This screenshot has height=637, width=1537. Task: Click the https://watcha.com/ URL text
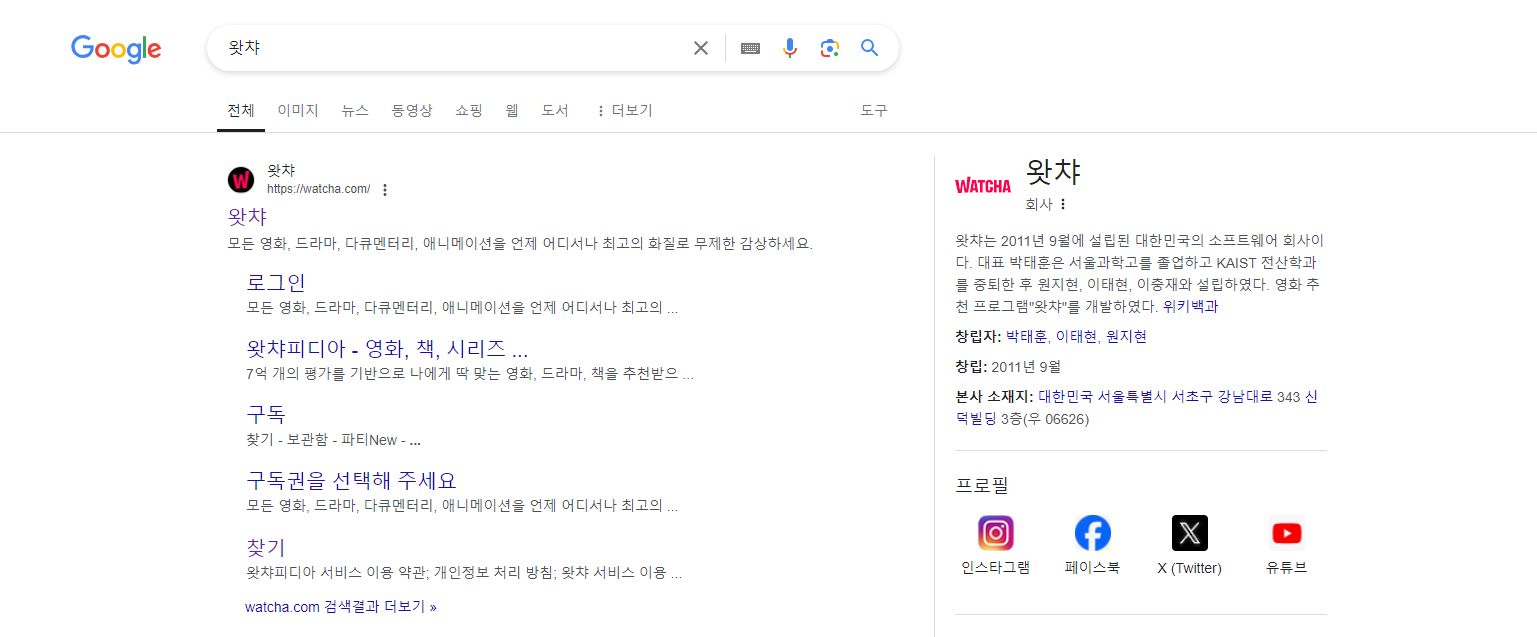pos(318,189)
